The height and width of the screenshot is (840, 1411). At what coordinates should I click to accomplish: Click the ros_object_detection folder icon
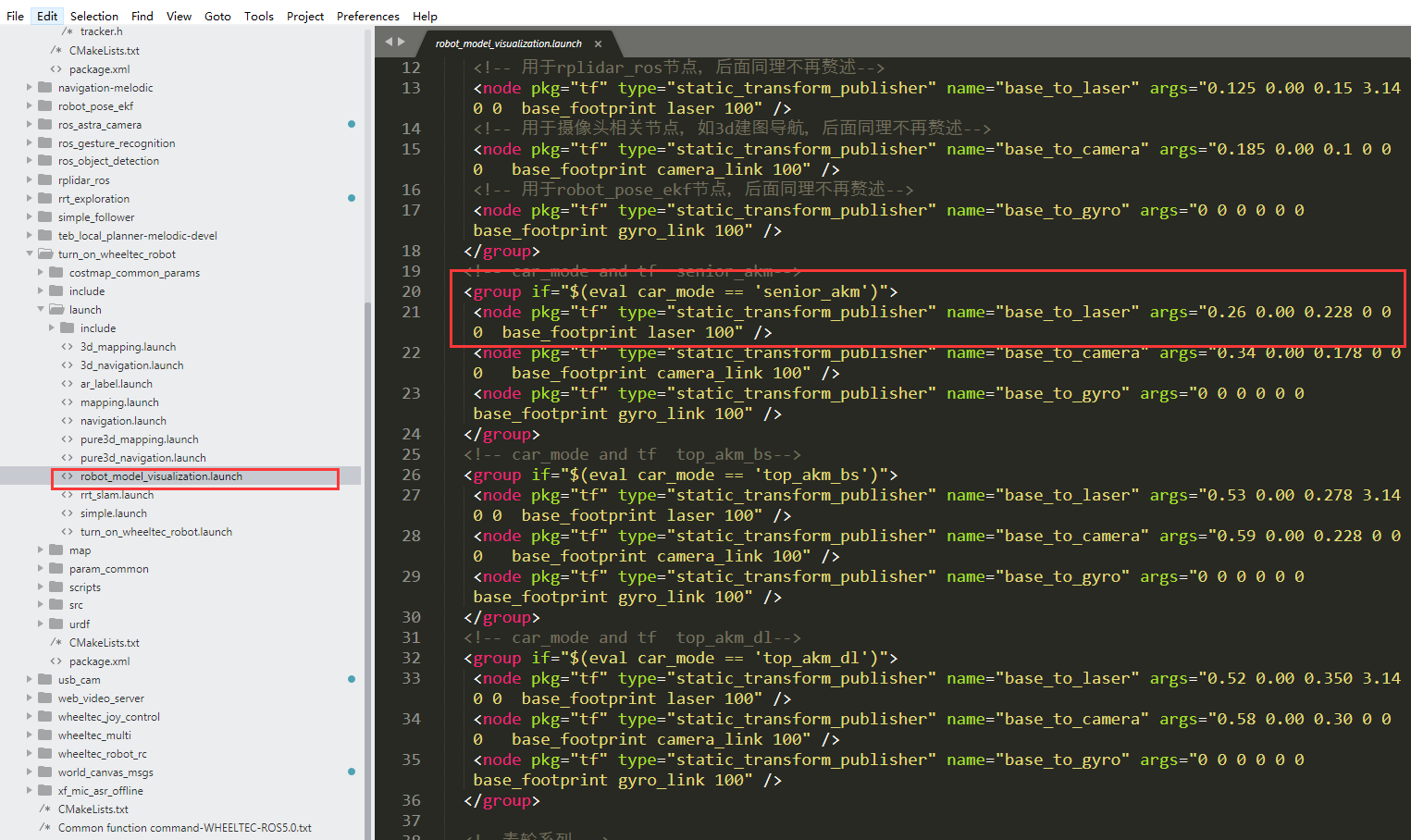[x=44, y=161]
